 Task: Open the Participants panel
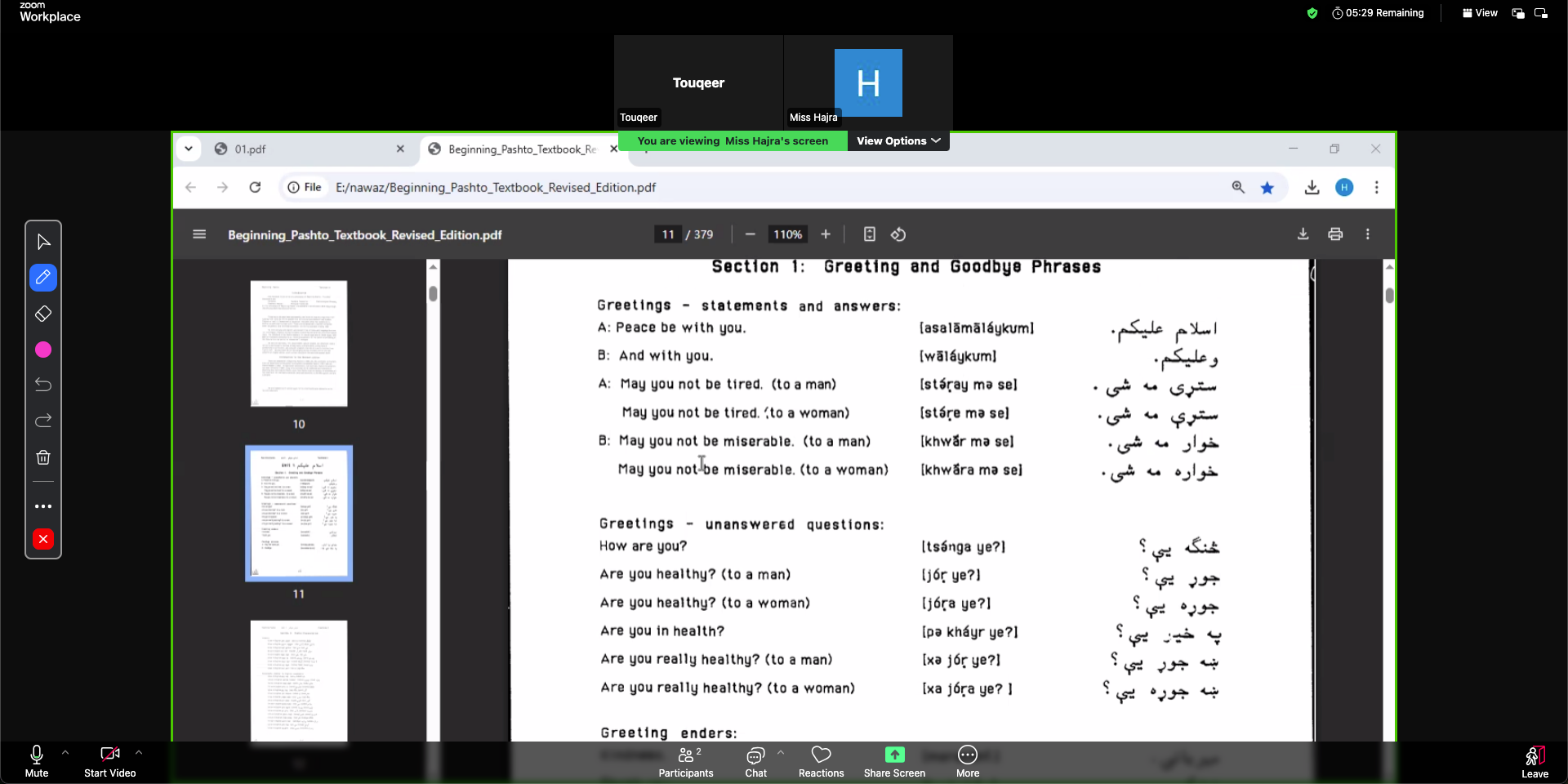coord(686,761)
